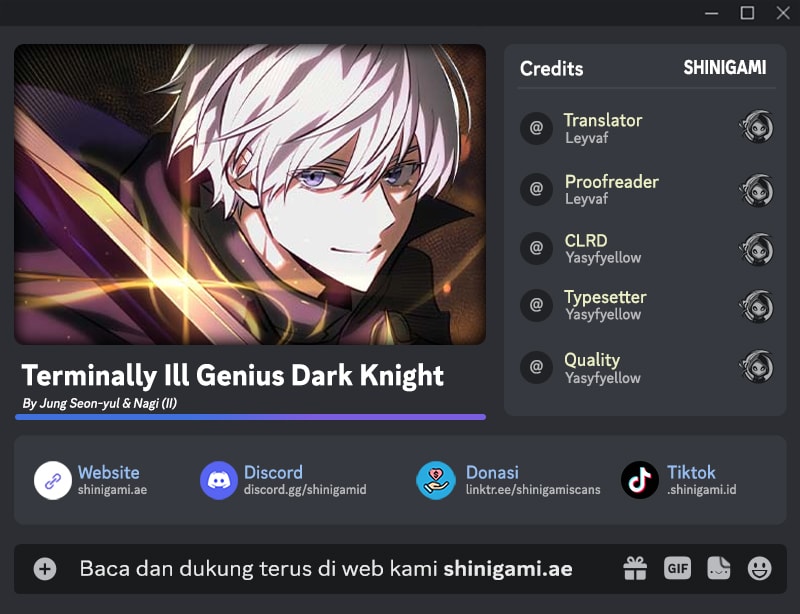This screenshot has height=614, width=800.
Task: Click the Terminally Ill Genius cover thumbnail
Action: click(x=250, y=194)
